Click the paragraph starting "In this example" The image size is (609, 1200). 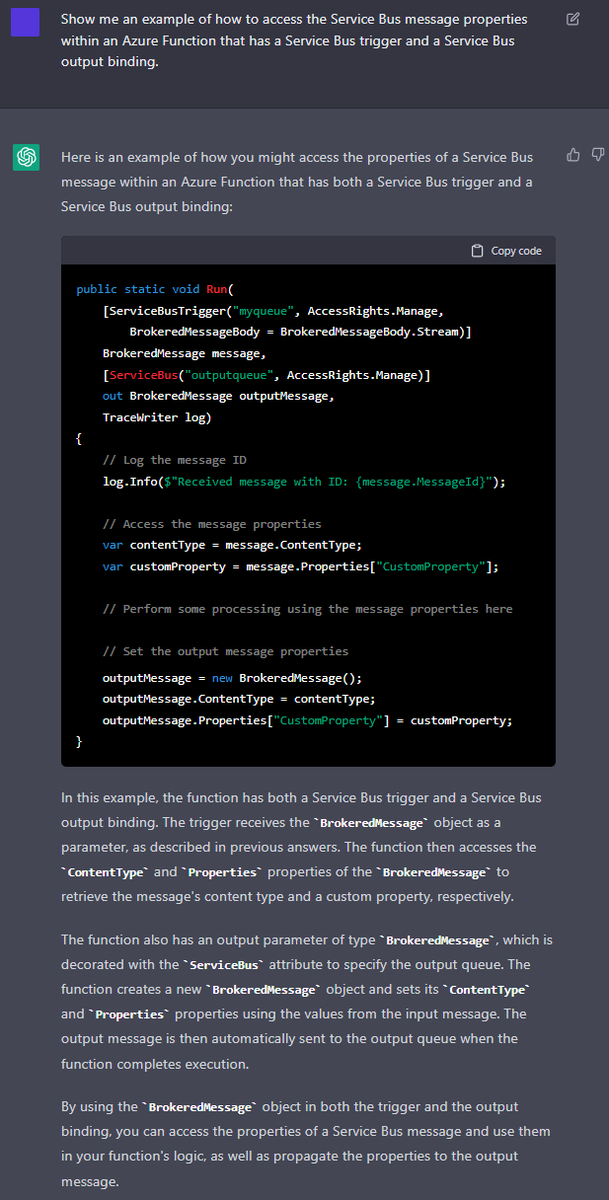[x=301, y=847]
